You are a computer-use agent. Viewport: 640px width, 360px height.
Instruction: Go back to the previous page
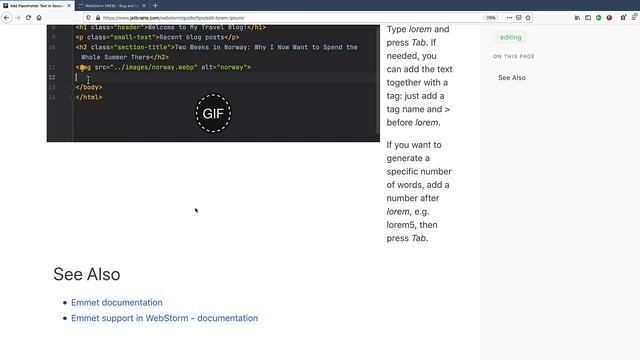(7, 18)
